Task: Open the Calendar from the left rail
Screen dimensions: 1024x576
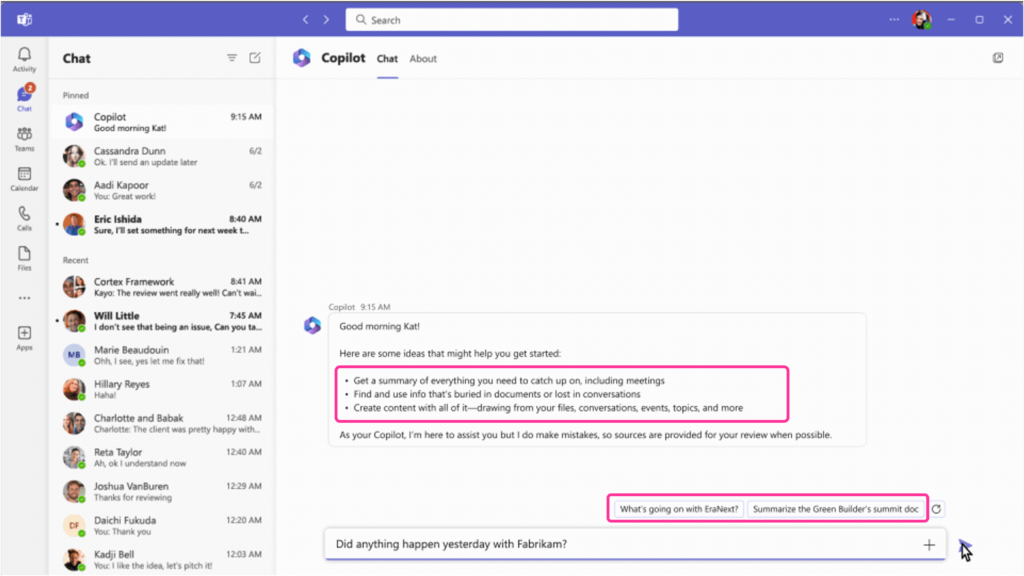Action: pyautogui.click(x=24, y=178)
